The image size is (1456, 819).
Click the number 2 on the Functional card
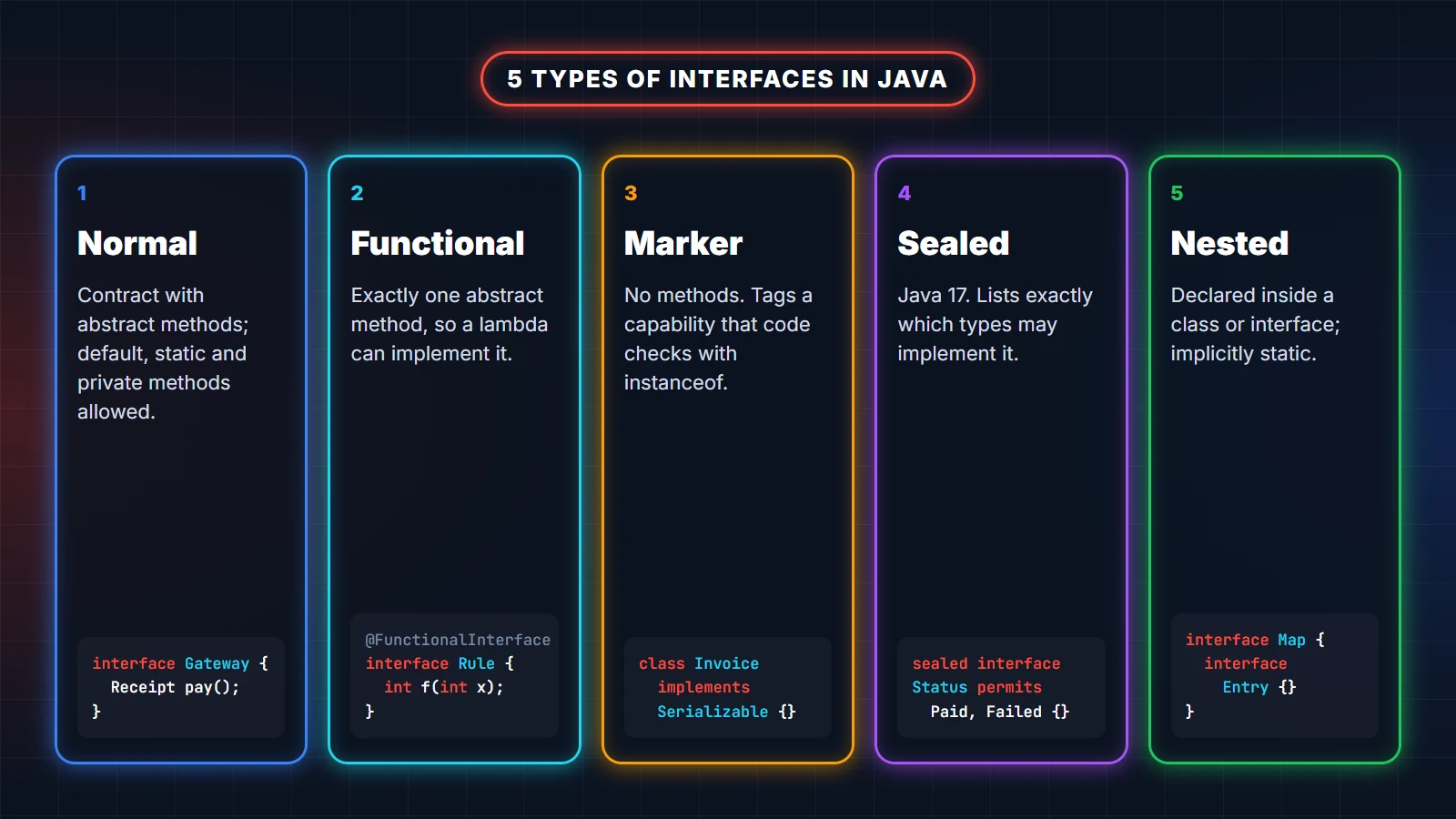pos(357,193)
